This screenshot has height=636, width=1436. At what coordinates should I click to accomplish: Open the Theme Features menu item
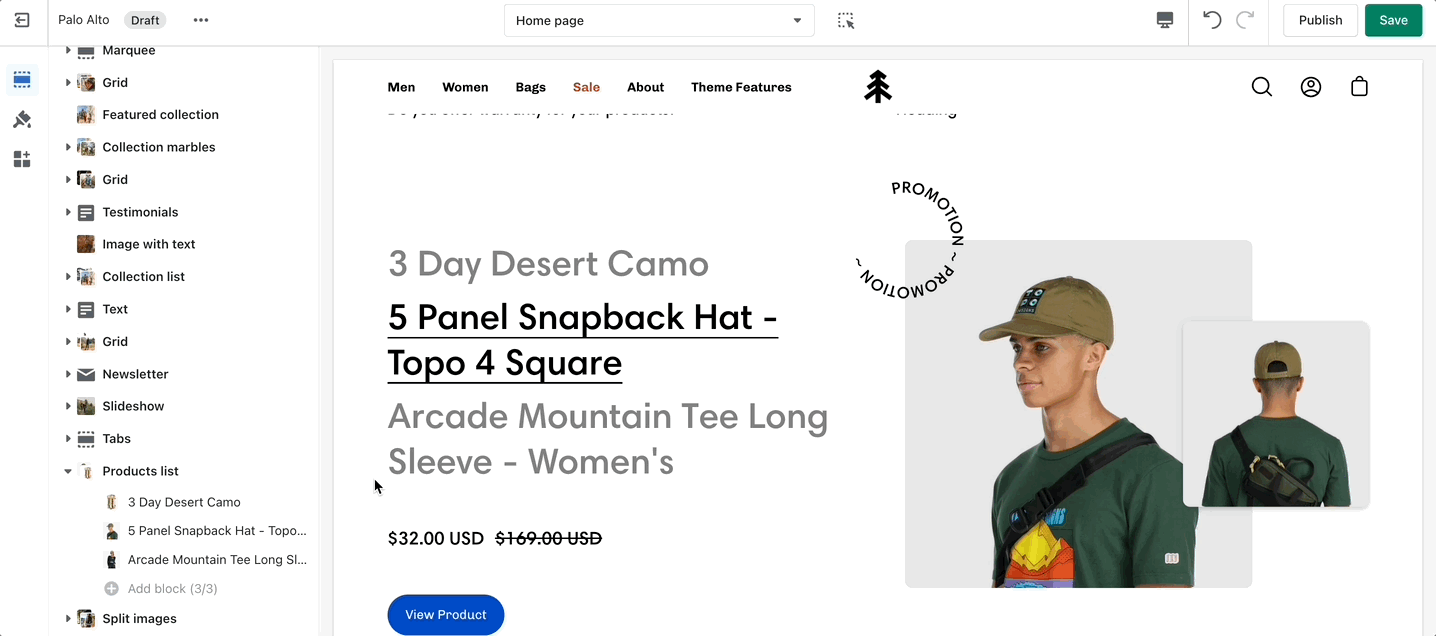click(741, 87)
